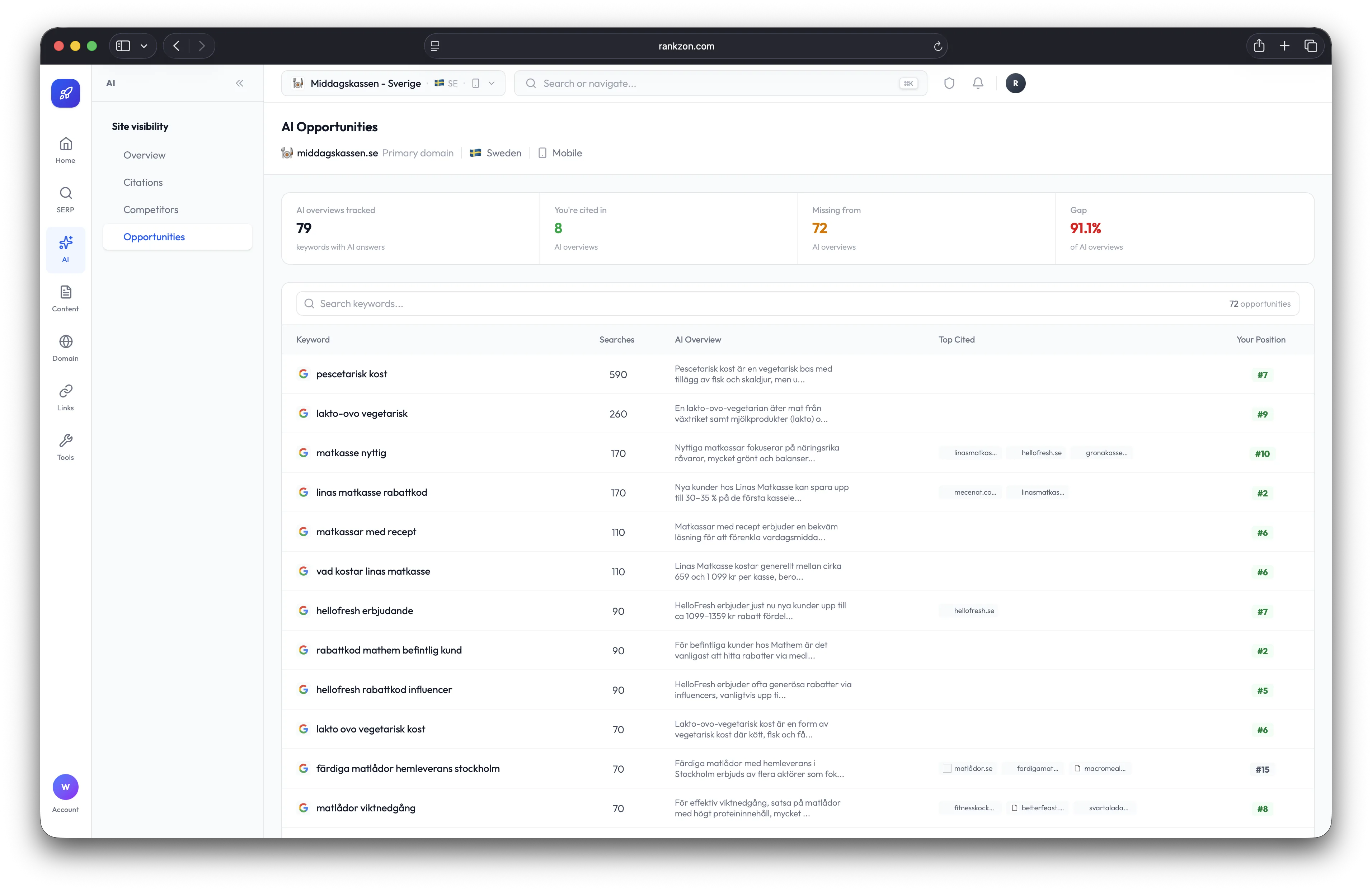
Task: Reload the rankzon.com page
Action: tap(938, 46)
